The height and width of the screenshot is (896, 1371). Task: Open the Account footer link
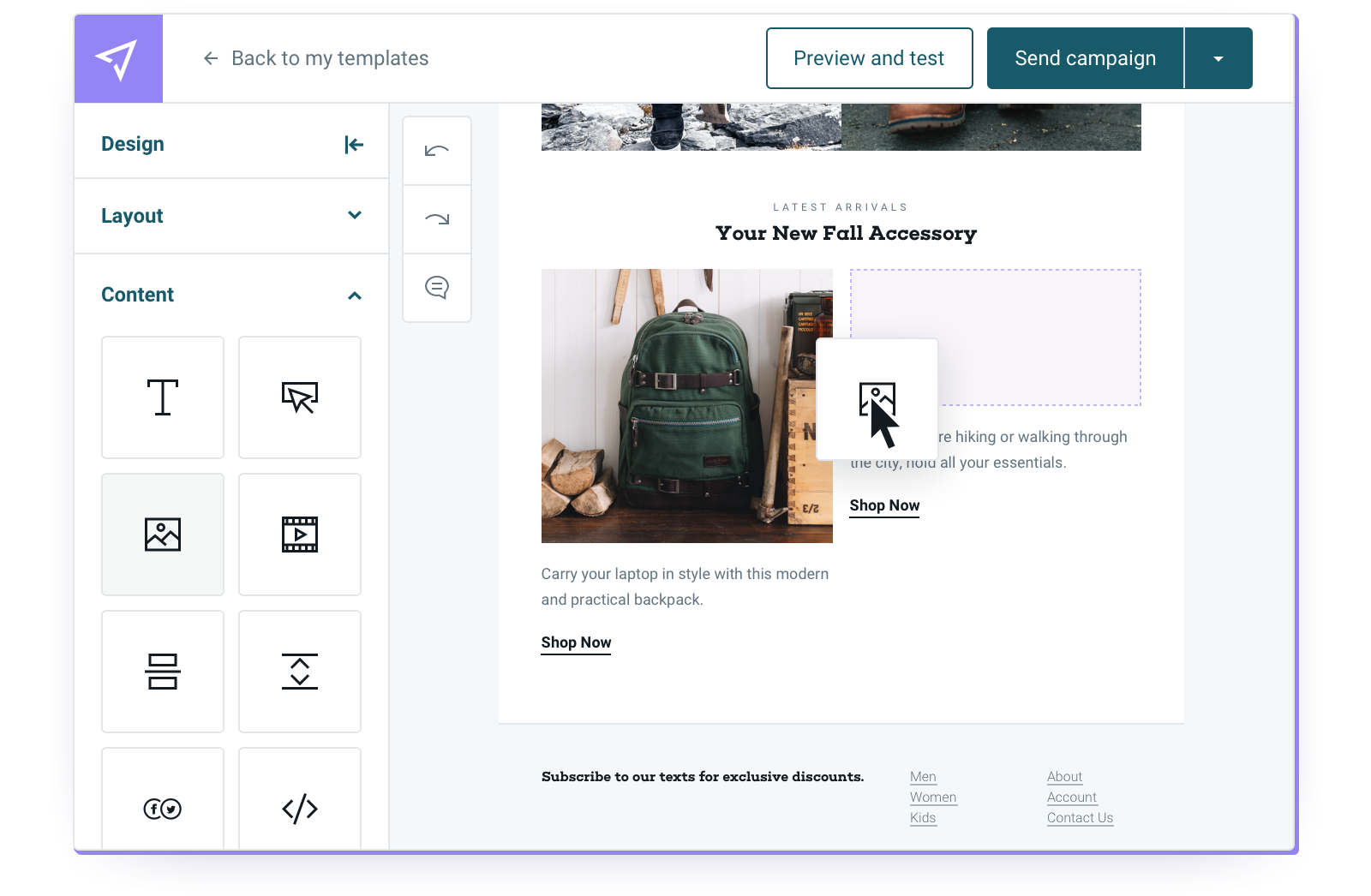(x=1071, y=797)
